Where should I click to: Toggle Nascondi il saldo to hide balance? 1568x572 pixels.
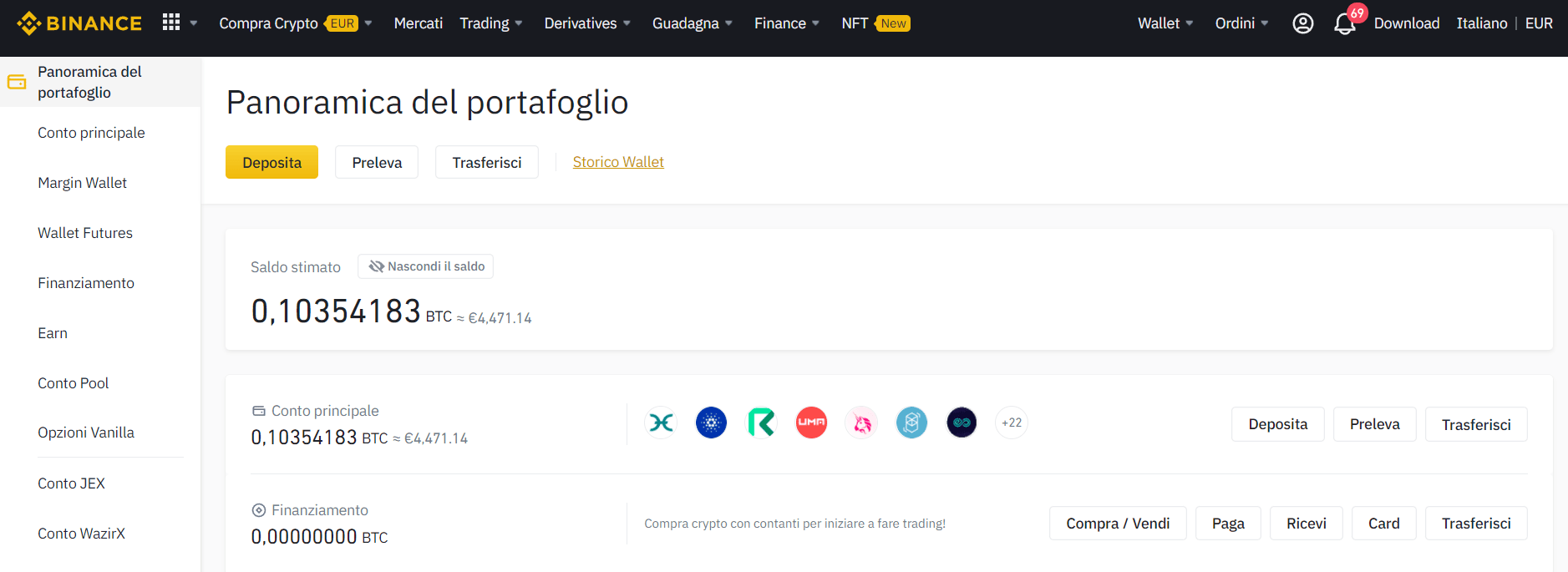point(426,266)
